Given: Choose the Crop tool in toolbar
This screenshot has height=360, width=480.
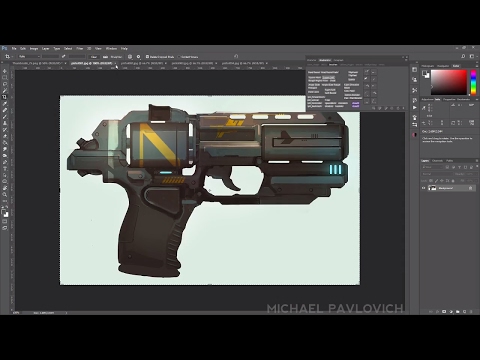Looking at the screenshot, I should click(x=5, y=97).
